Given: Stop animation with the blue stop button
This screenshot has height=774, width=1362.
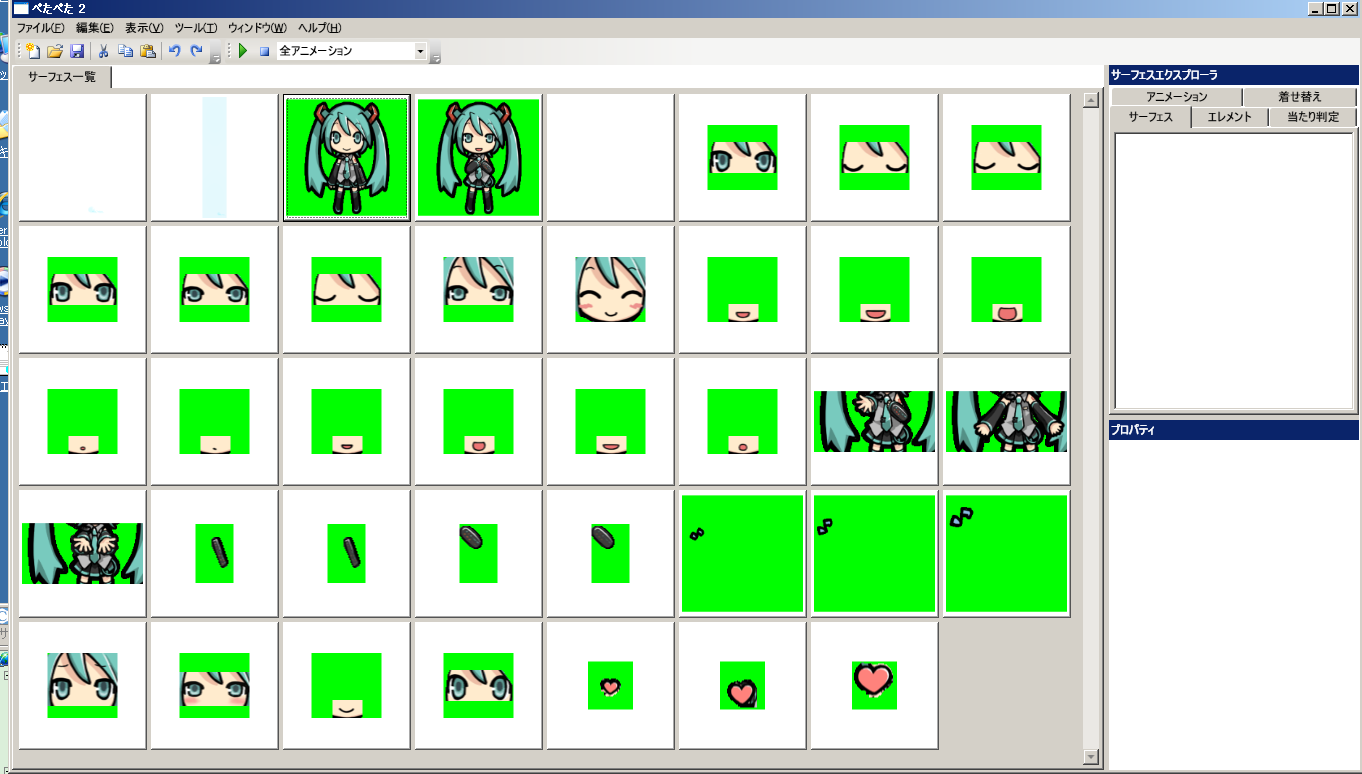Looking at the screenshot, I should (x=264, y=51).
